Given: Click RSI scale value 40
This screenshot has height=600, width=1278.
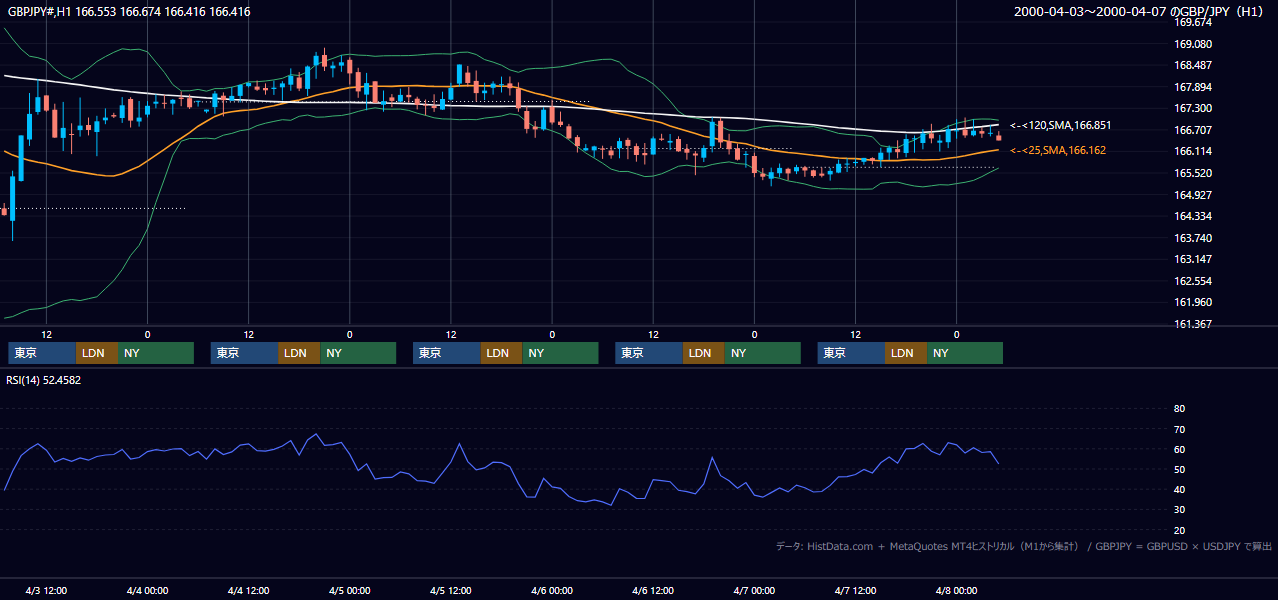Looking at the screenshot, I should (x=1179, y=489).
